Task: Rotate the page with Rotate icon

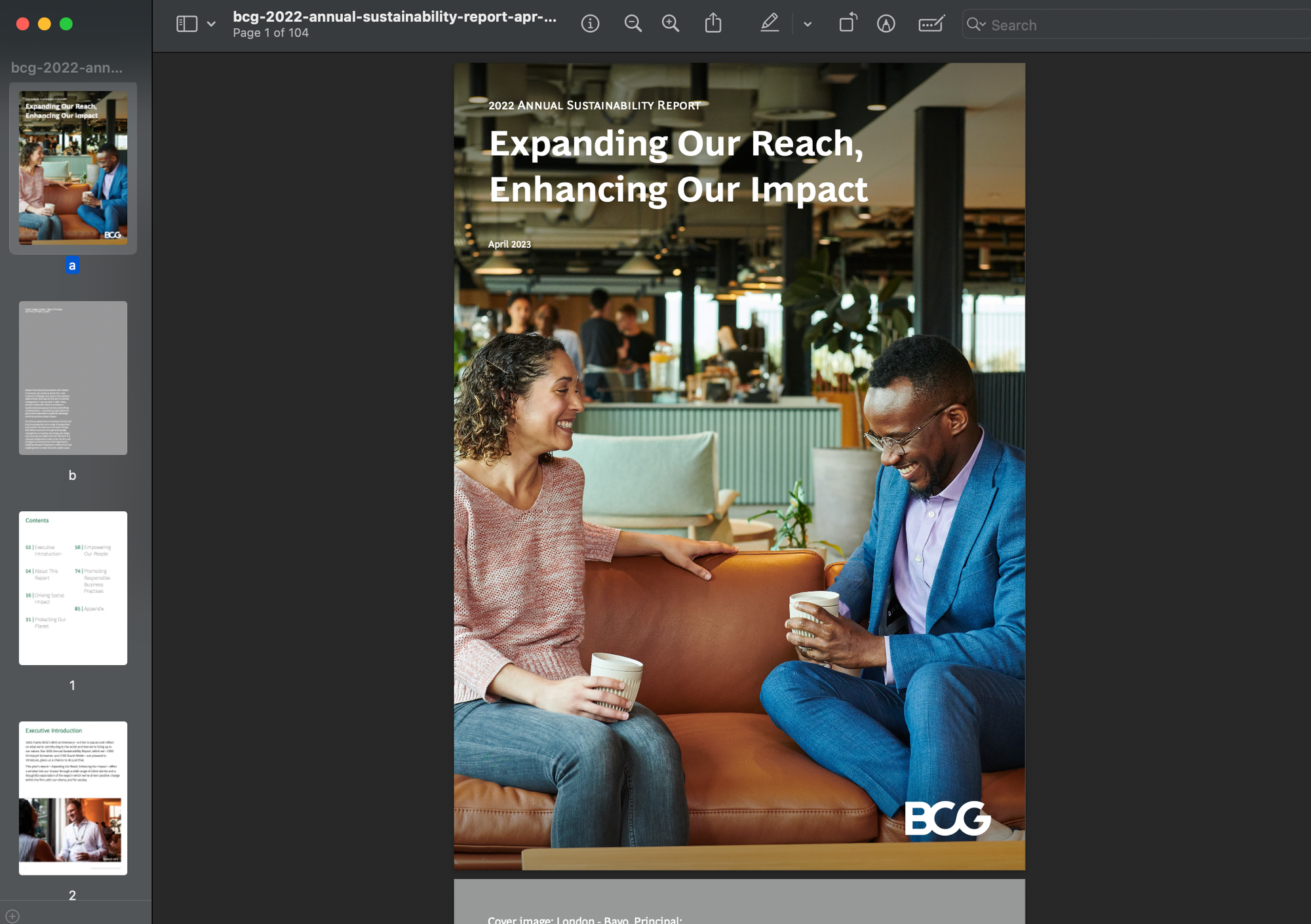Action: pos(848,24)
